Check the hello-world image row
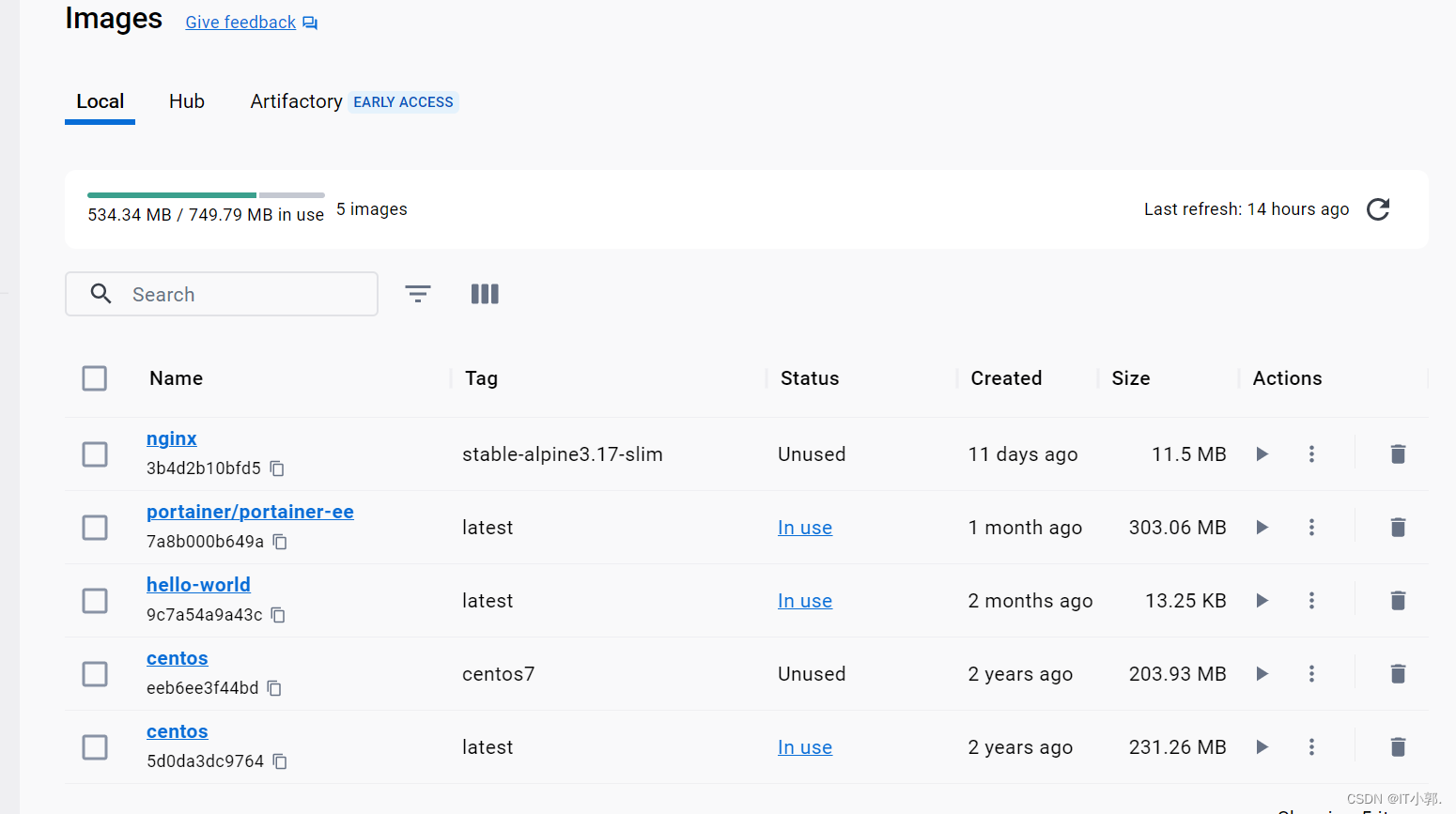This screenshot has height=814, width=1456. [95, 601]
